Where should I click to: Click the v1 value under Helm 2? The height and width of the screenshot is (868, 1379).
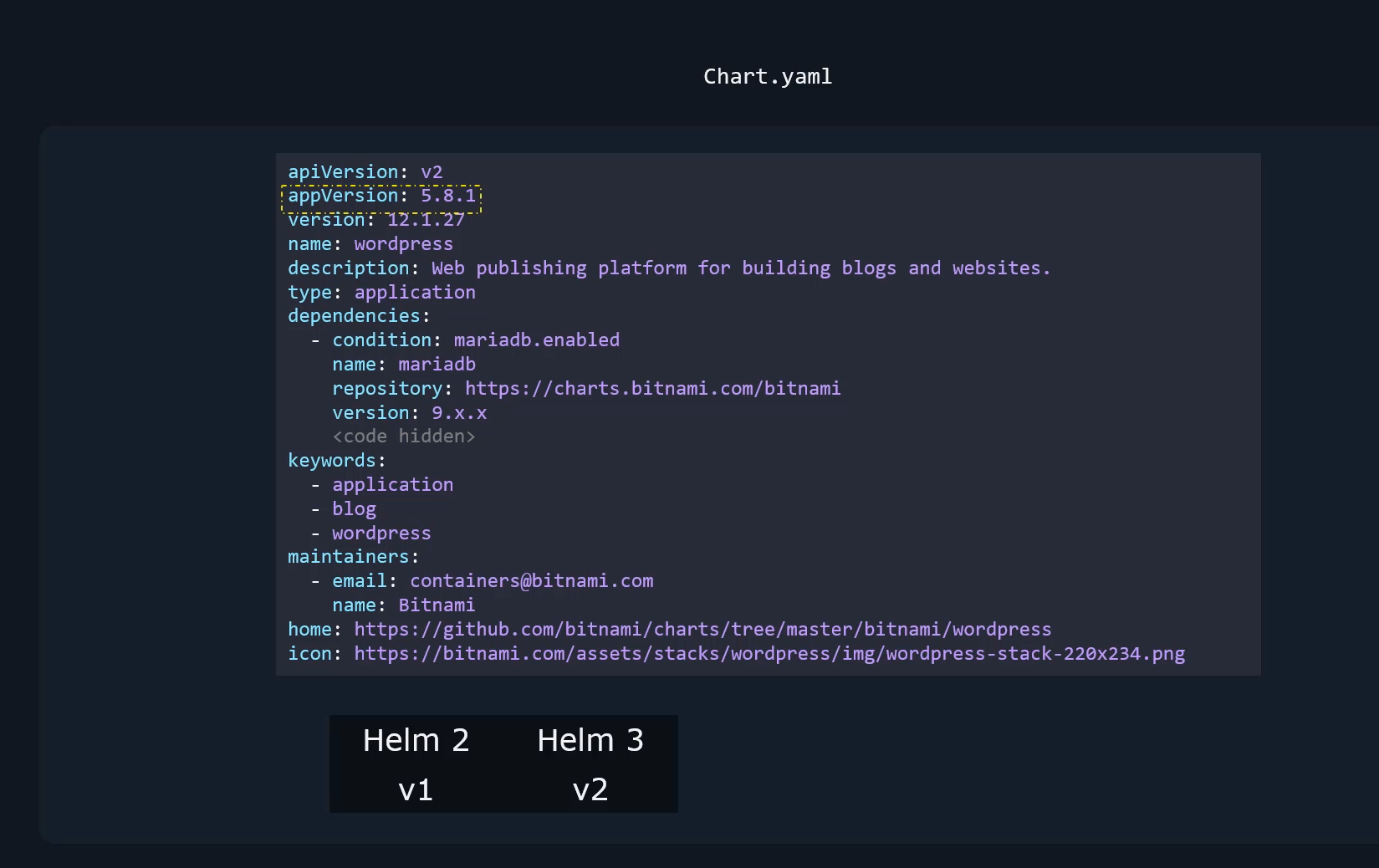pos(416,790)
